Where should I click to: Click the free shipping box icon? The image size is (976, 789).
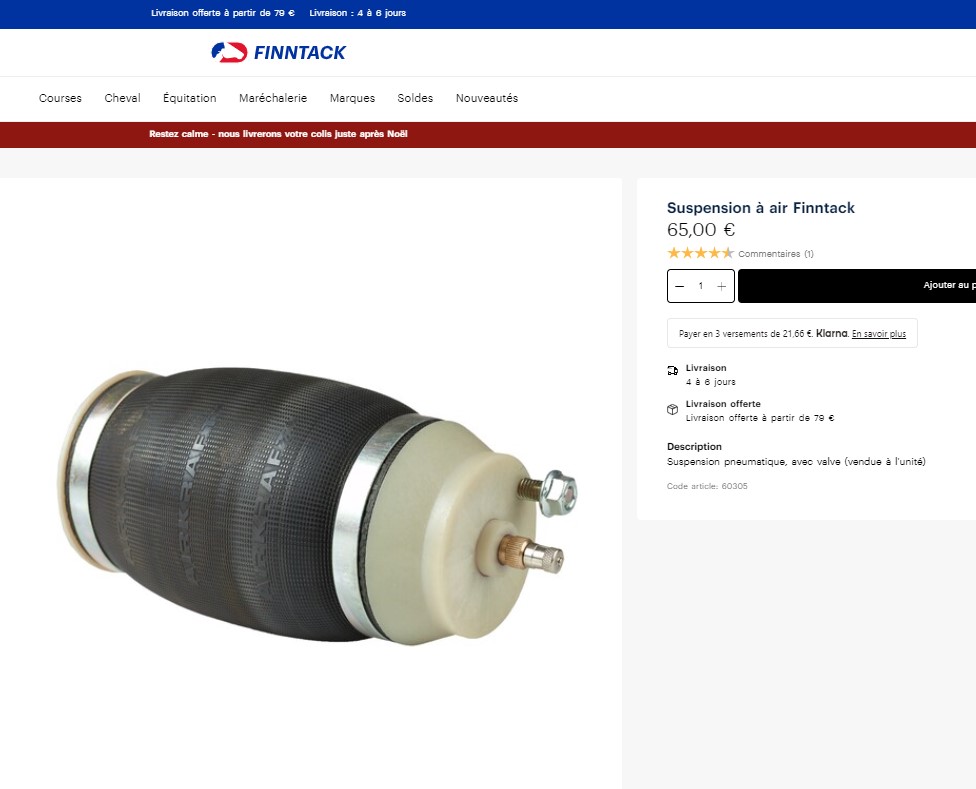click(672, 409)
